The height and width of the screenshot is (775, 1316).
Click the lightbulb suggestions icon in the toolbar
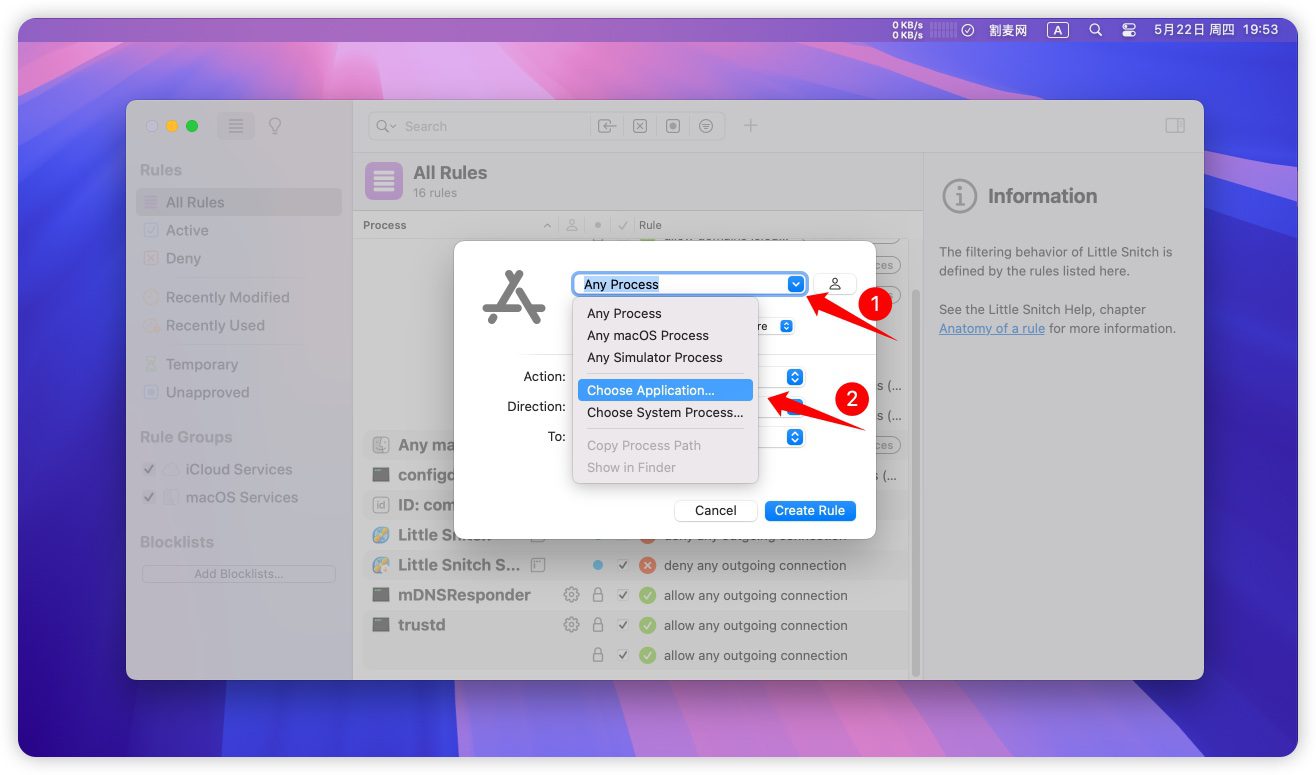[275, 126]
